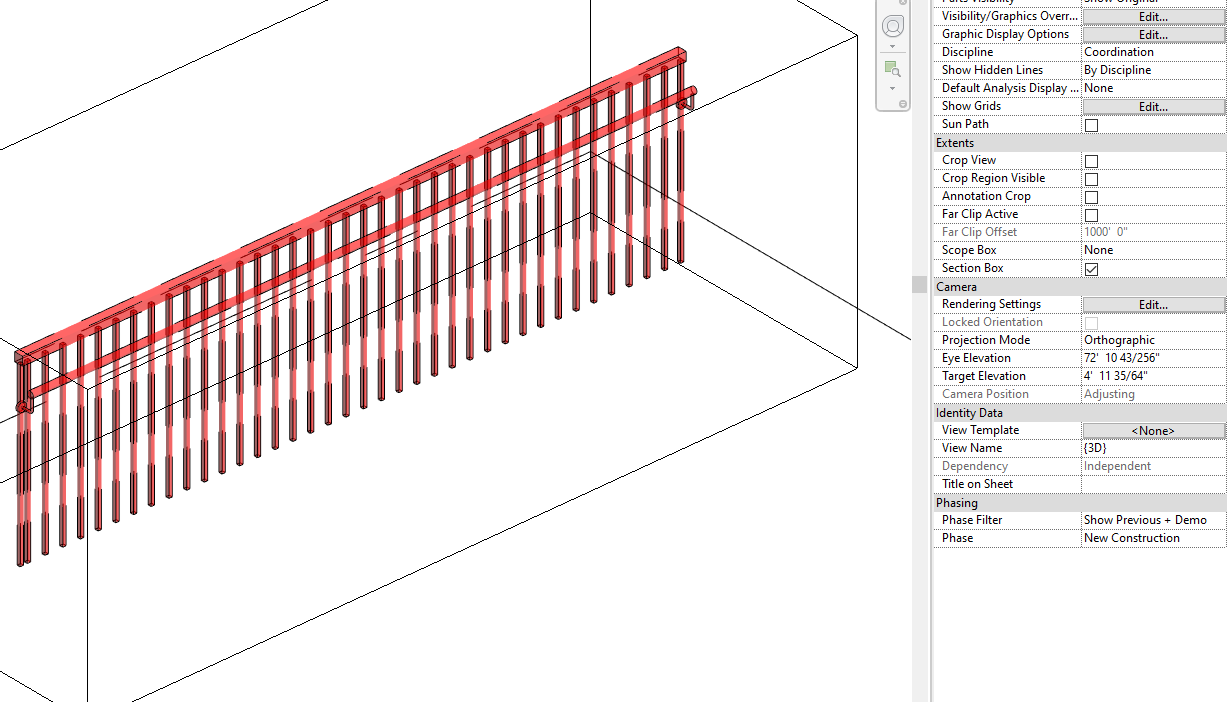The height and width of the screenshot is (702, 1227).
Task: Click the Rendering Settings Edit button
Action: 1152,304
